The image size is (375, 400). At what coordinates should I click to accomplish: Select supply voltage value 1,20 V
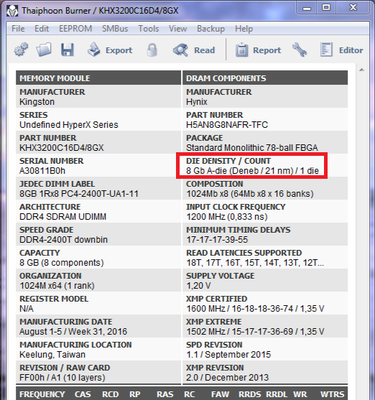[x=198, y=286]
